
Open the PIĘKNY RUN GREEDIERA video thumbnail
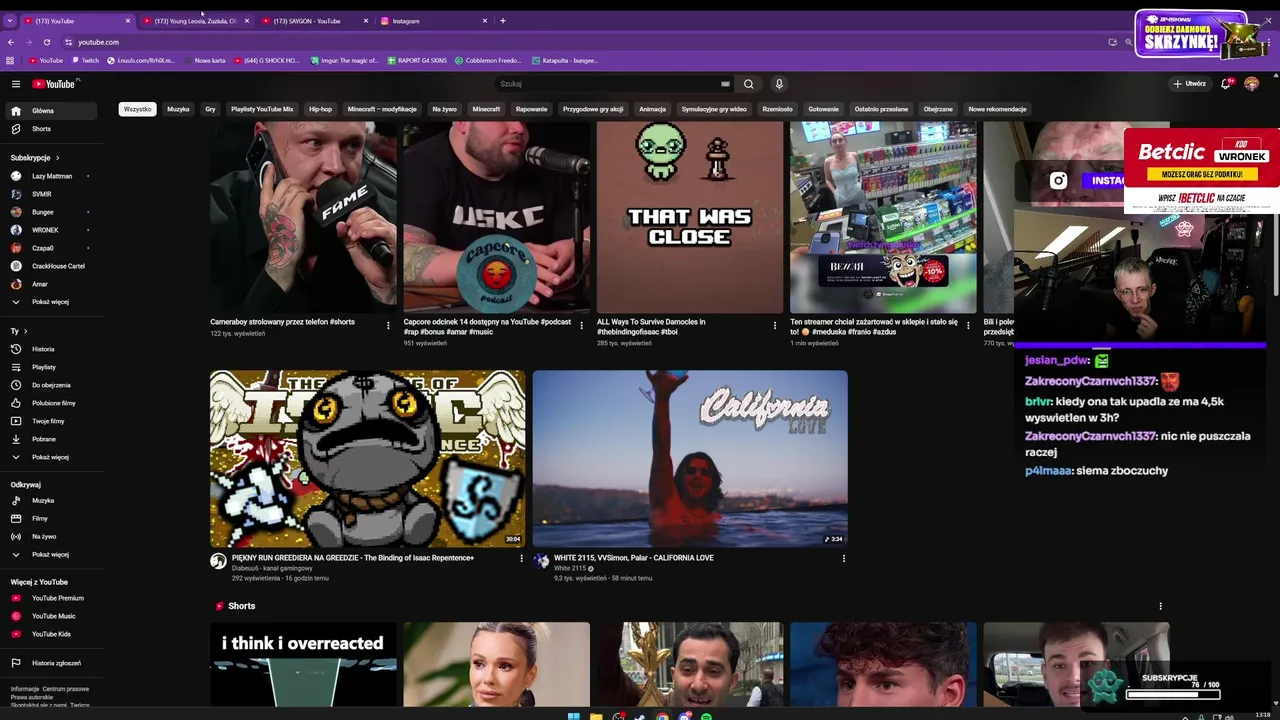(367, 458)
